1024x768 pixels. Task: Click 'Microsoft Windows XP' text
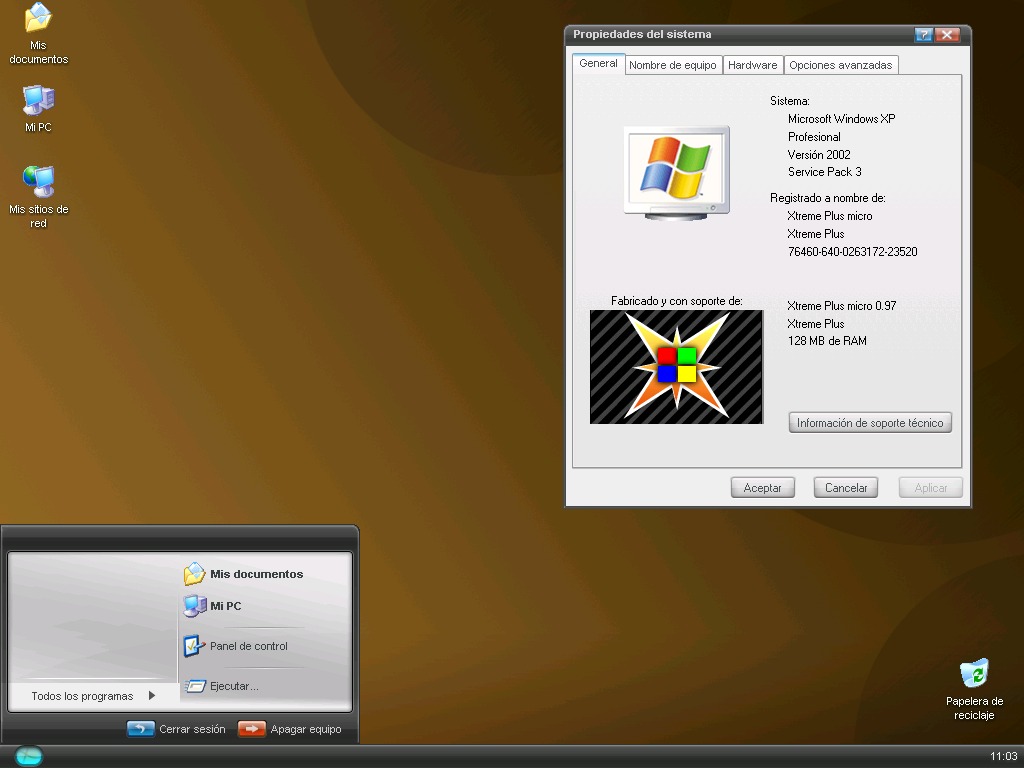(x=841, y=119)
